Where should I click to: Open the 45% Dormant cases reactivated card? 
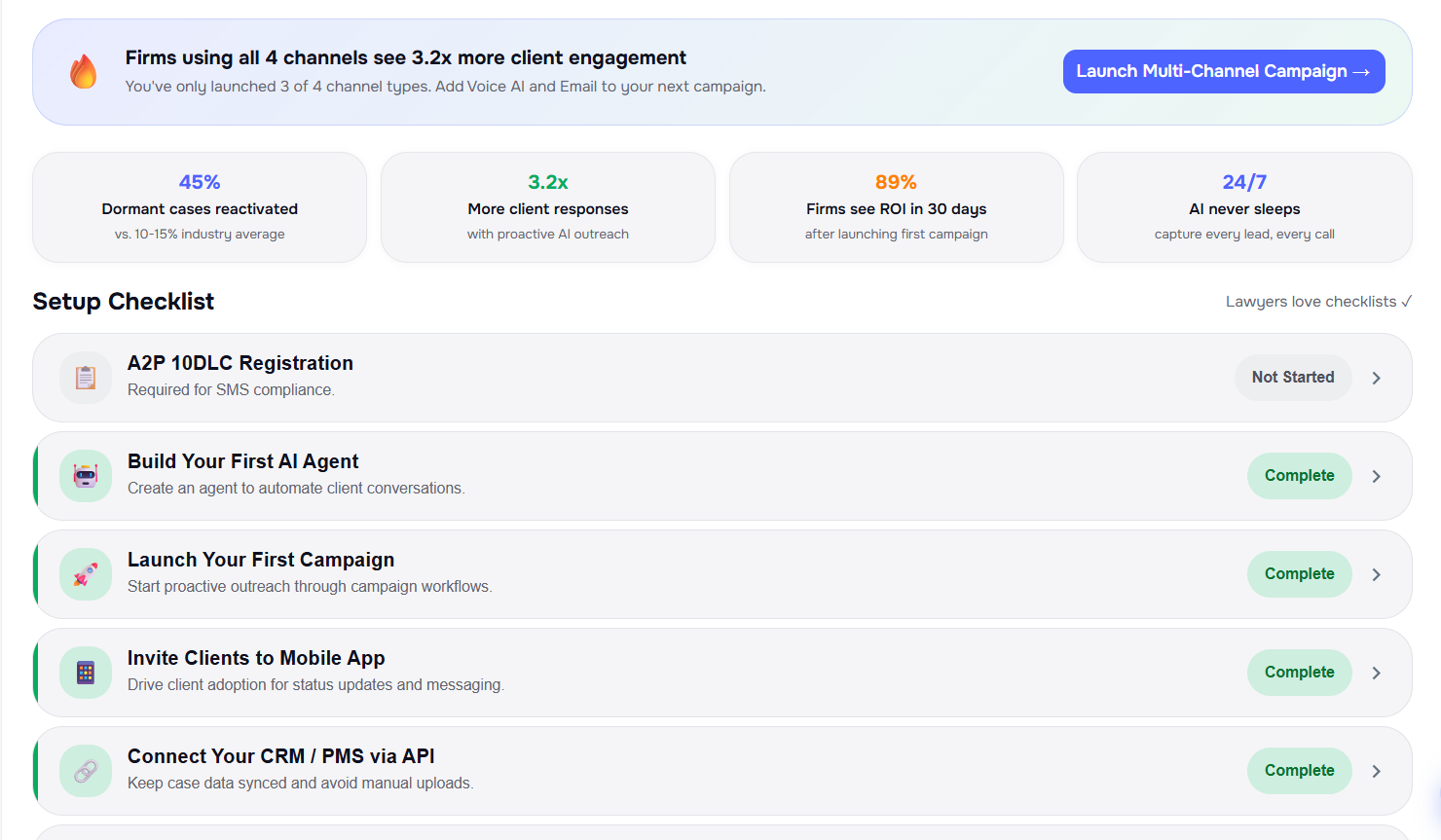click(x=200, y=207)
